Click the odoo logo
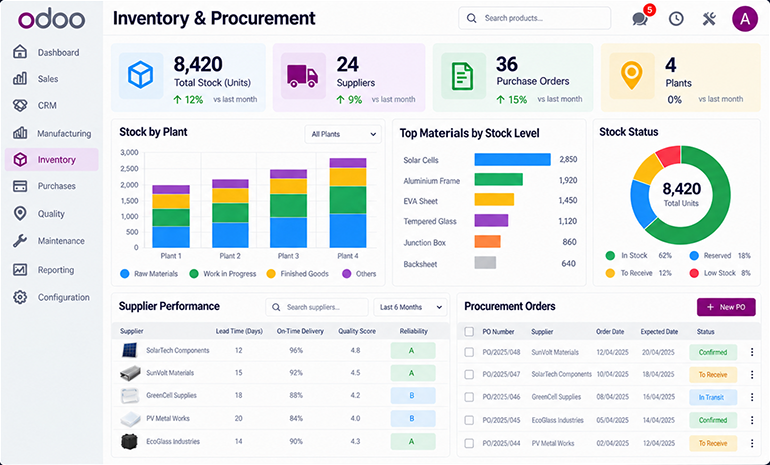Viewport: 770px width, 465px height. pyautogui.click(x=52, y=18)
